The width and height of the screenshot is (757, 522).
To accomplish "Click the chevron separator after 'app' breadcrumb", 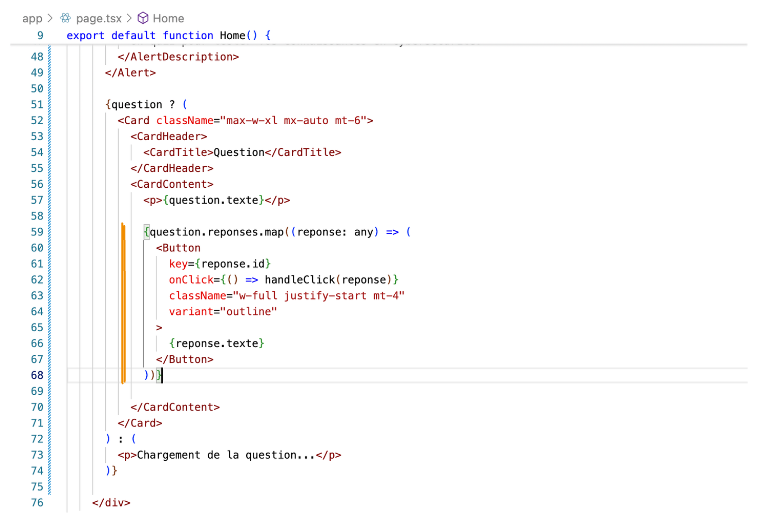I will 51,18.
